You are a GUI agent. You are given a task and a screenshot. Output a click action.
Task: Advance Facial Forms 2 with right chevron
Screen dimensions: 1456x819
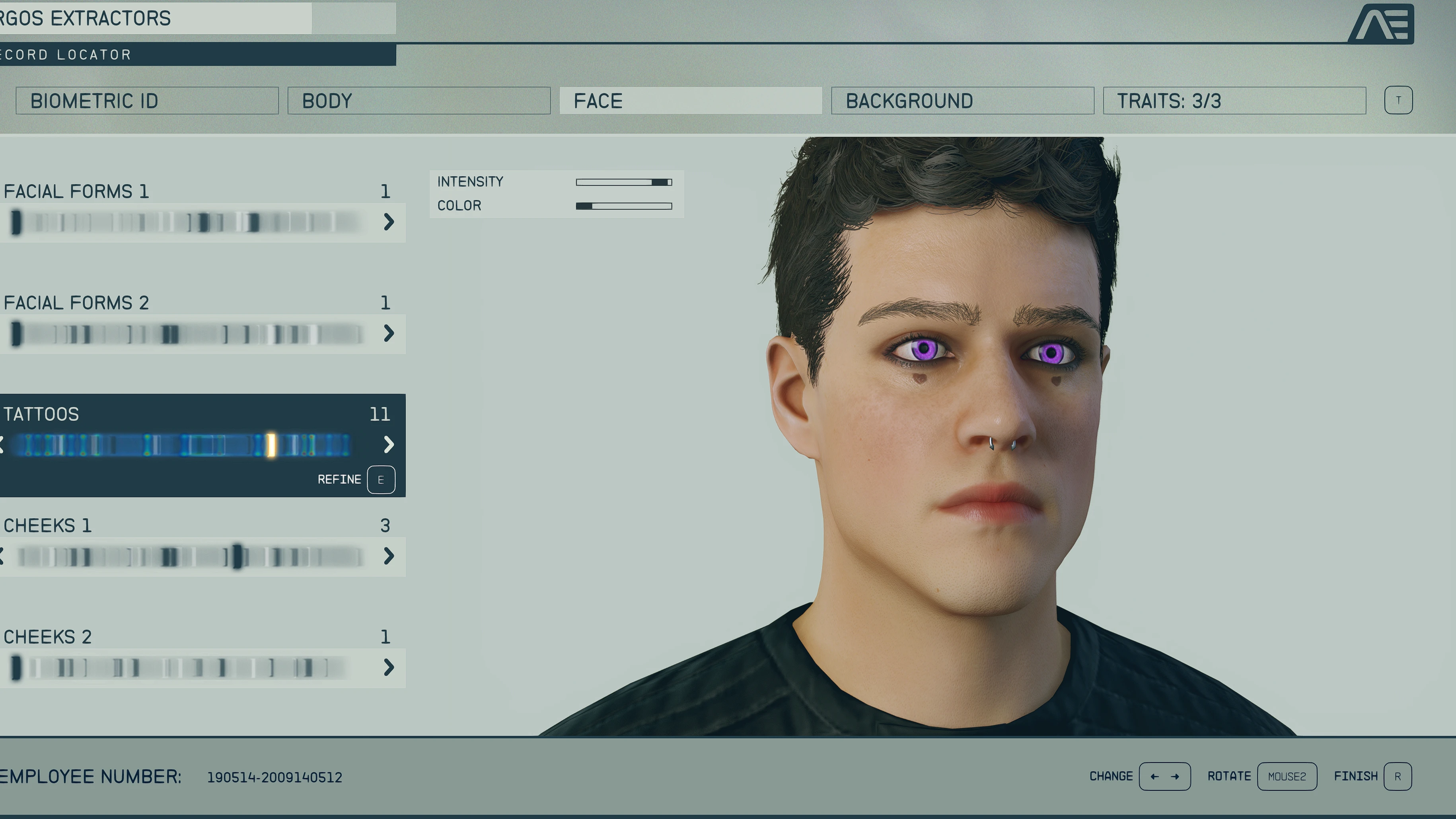[388, 333]
